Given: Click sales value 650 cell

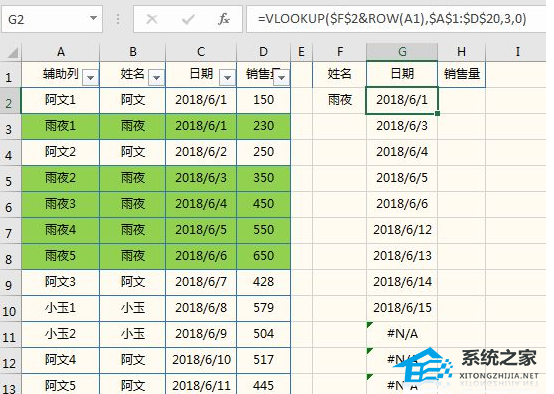Looking at the screenshot, I should pyautogui.click(x=264, y=256).
